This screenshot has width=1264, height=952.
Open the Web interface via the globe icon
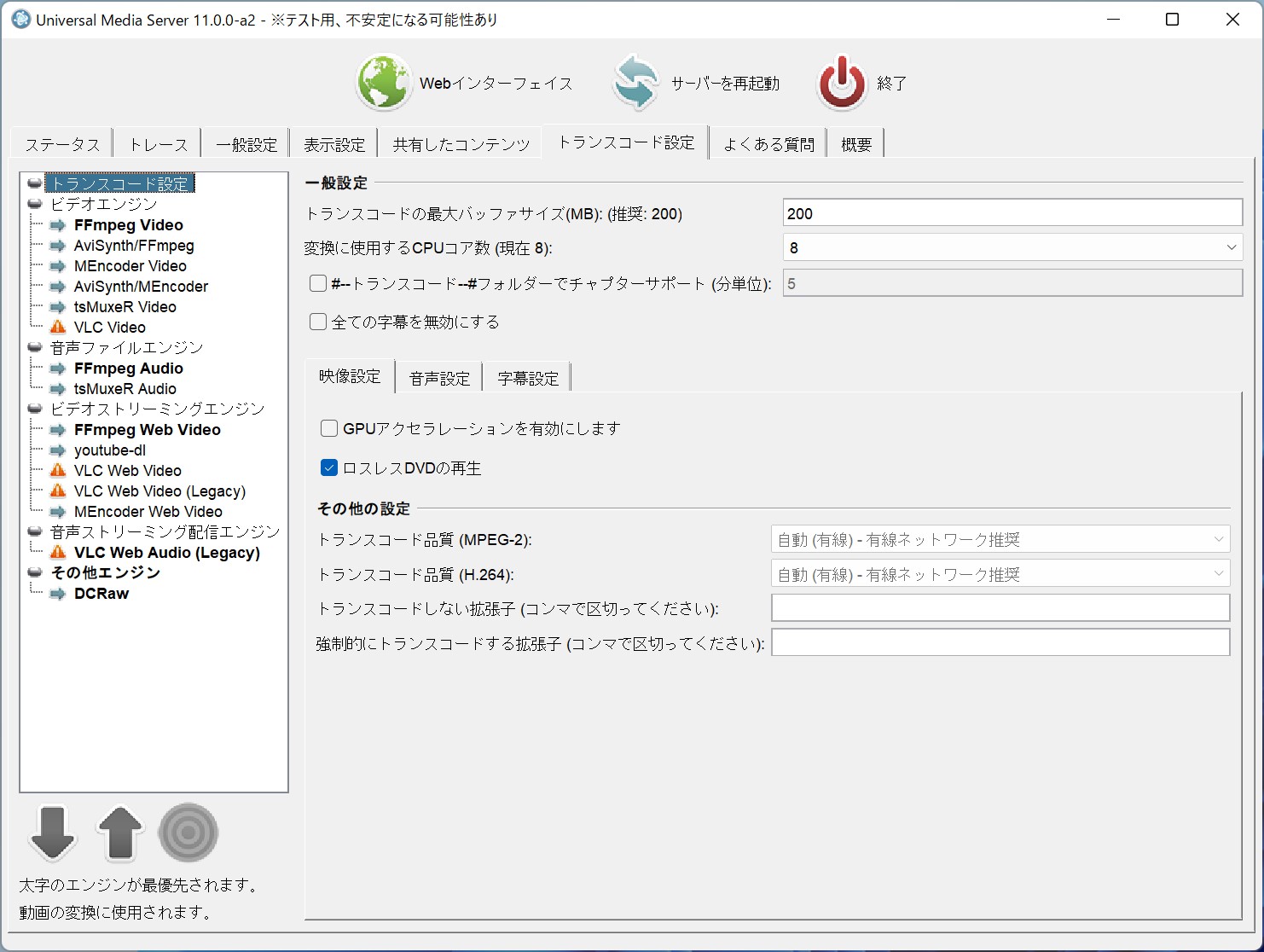pos(383,82)
